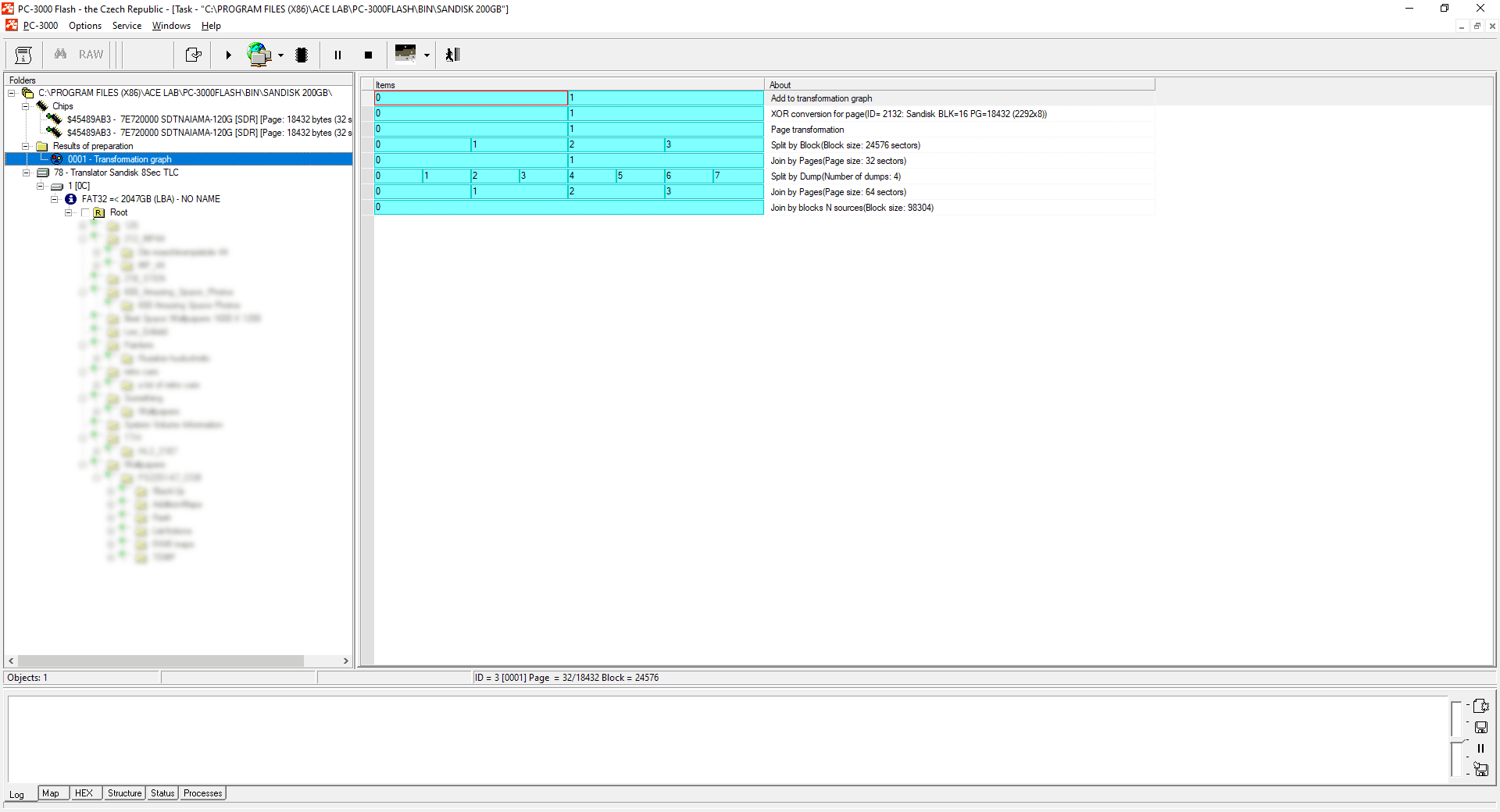Click the running man exit icon

[452, 55]
